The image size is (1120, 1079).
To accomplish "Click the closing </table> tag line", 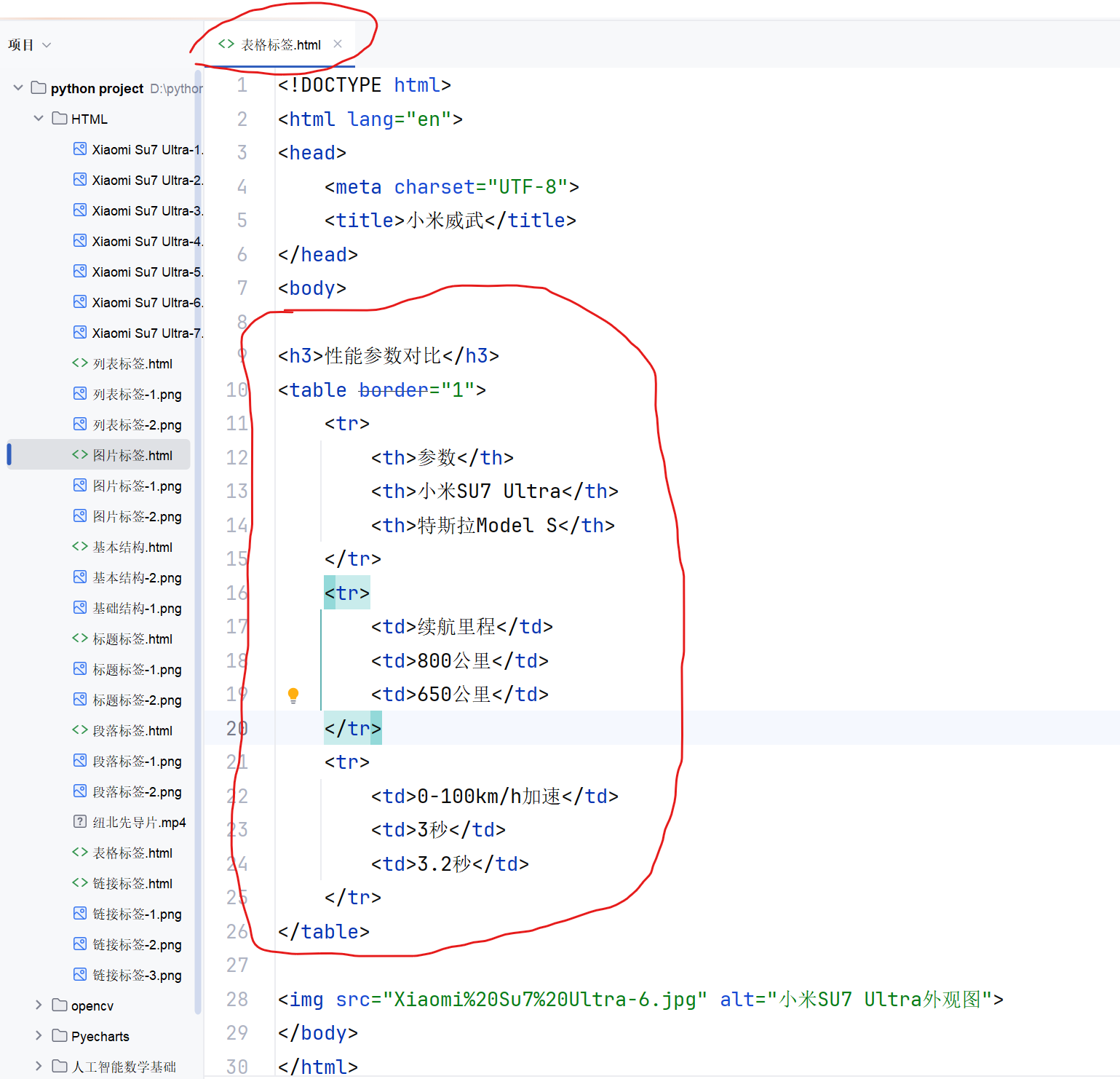I will [324, 931].
